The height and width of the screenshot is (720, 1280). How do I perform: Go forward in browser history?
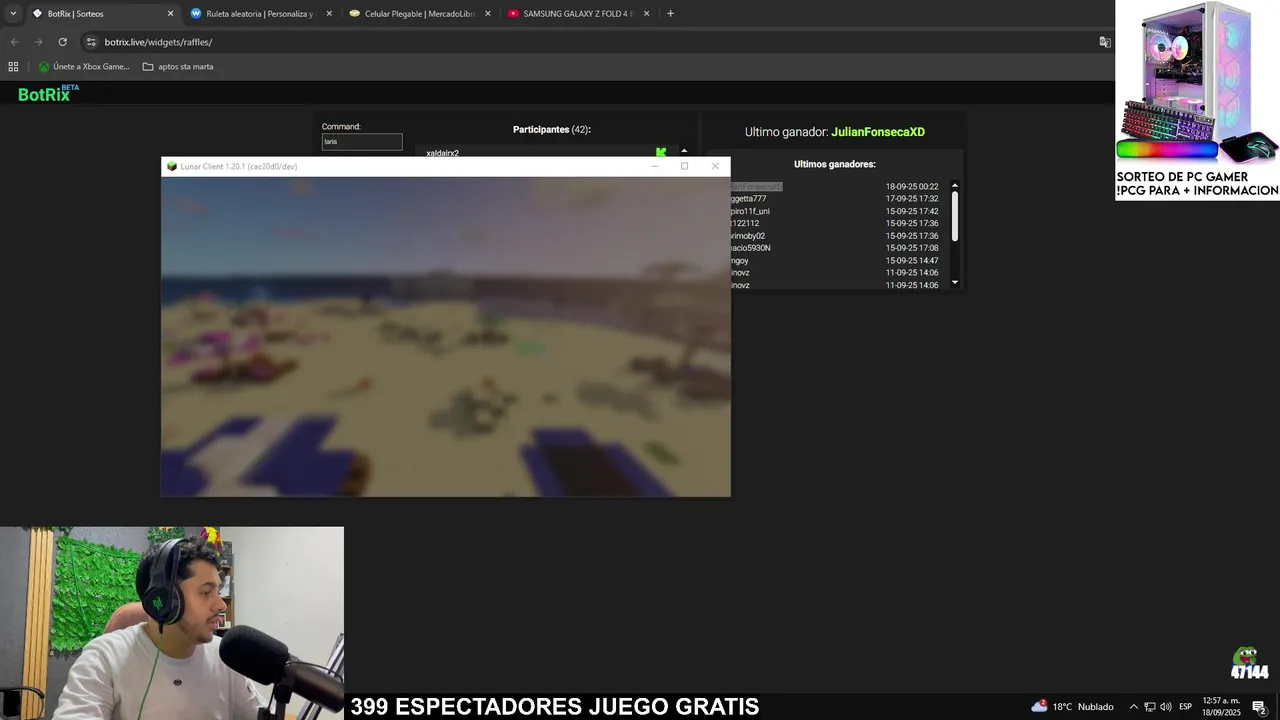[38, 42]
